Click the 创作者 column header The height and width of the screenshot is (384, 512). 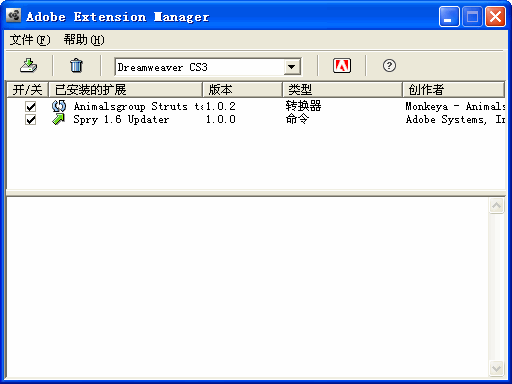point(453,90)
